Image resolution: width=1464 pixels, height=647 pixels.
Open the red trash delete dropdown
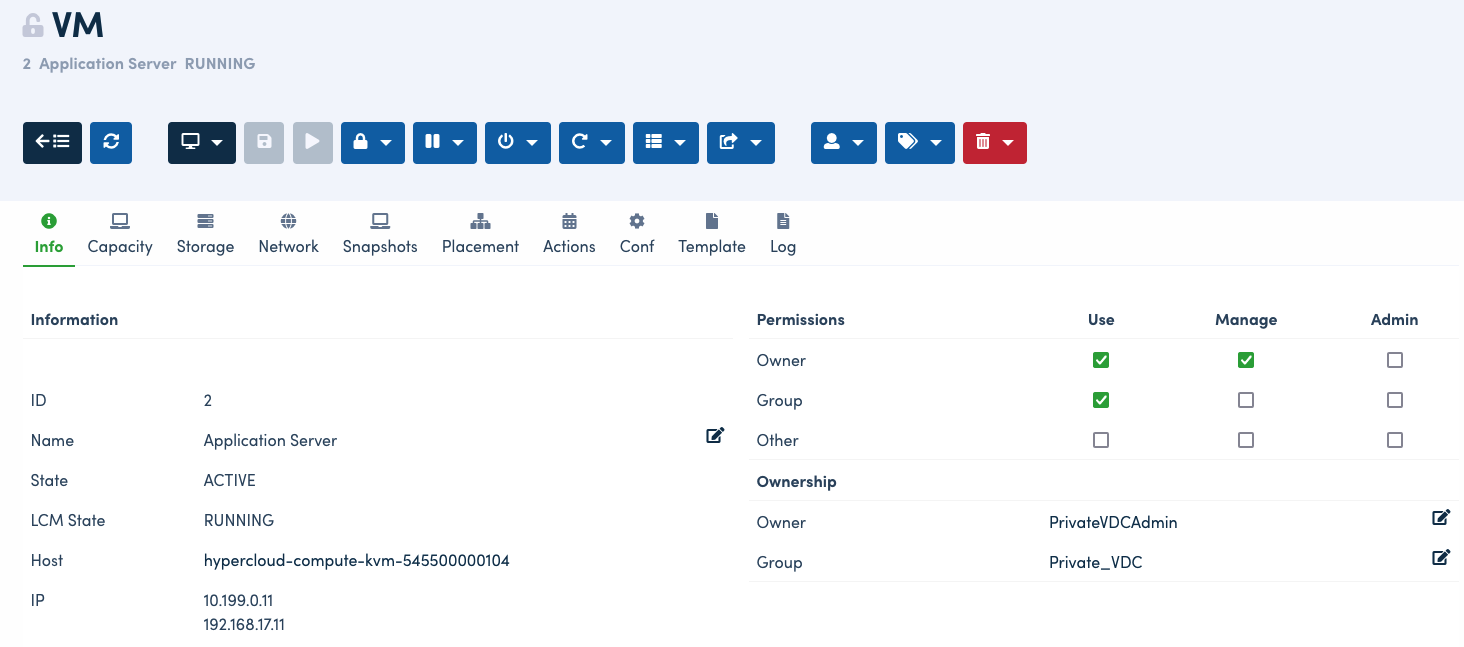[994, 143]
